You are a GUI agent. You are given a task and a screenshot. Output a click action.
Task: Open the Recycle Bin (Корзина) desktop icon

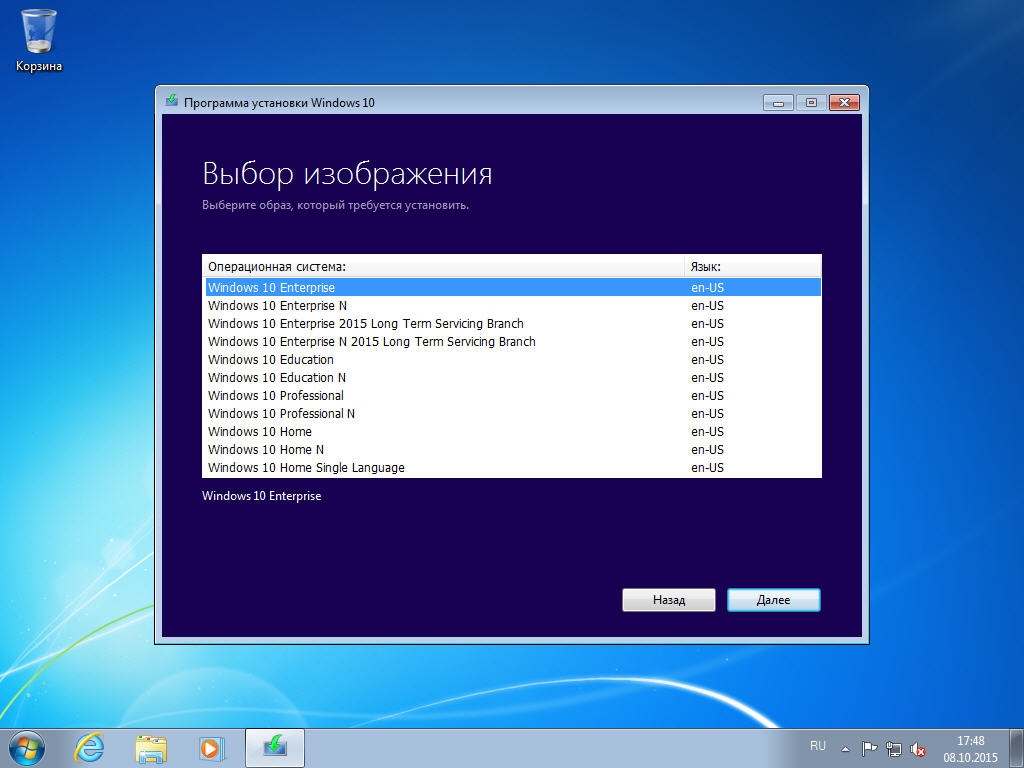pyautogui.click(x=39, y=40)
